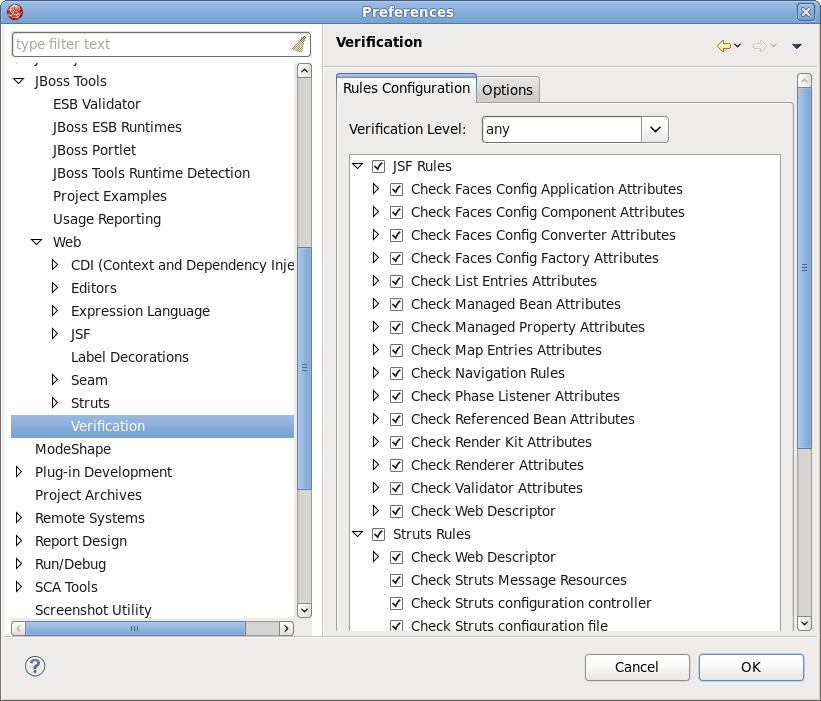821x701 pixels.
Task: Uncheck the JSF Rules checkbox
Action: (x=378, y=166)
